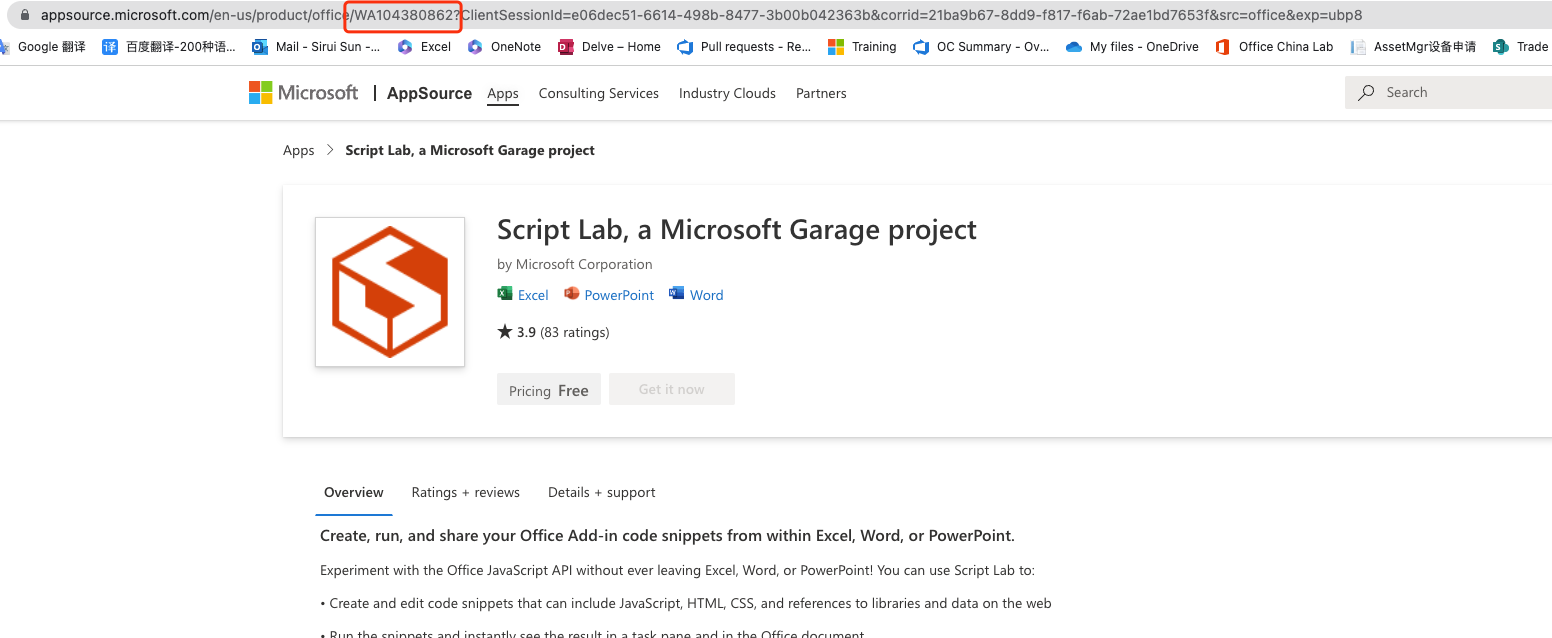
Task: Open My files - OneDrive bookmark
Action: tap(1131, 46)
